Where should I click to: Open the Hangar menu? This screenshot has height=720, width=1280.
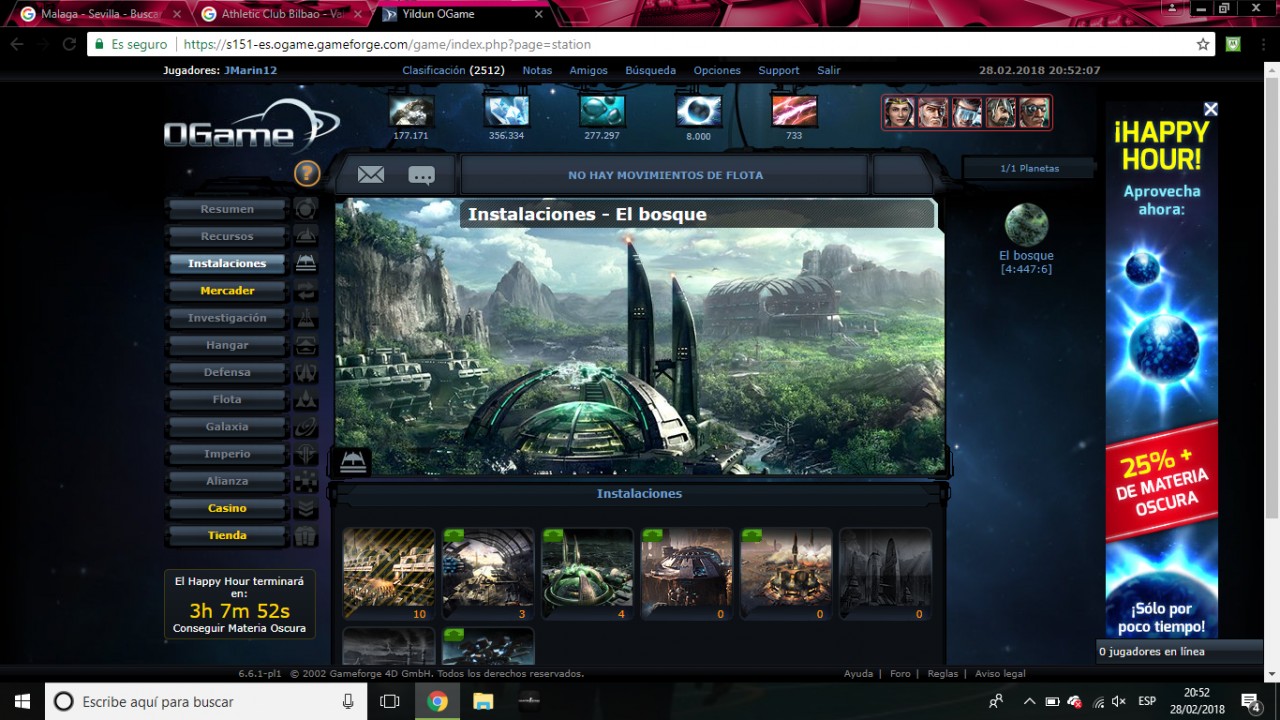point(227,345)
